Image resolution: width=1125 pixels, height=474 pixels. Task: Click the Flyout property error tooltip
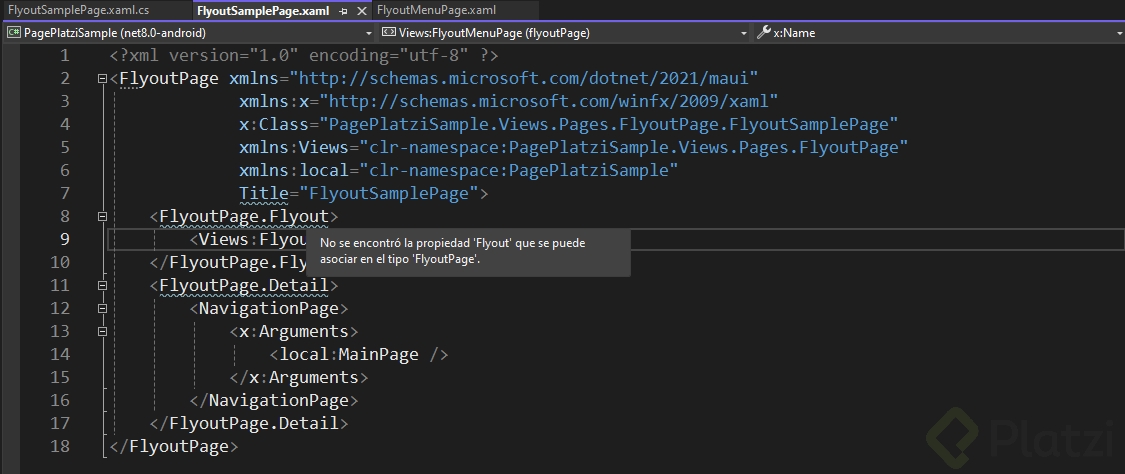coord(469,252)
